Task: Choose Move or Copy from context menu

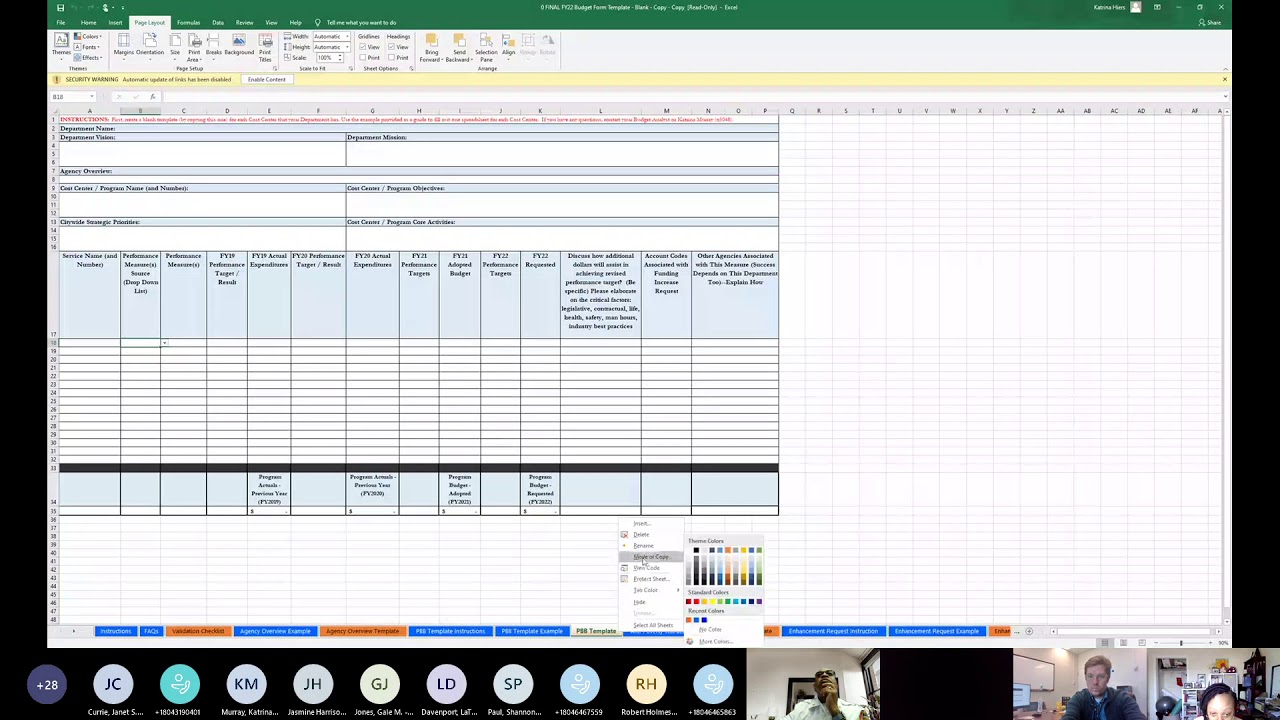Action: pos(650,557)
